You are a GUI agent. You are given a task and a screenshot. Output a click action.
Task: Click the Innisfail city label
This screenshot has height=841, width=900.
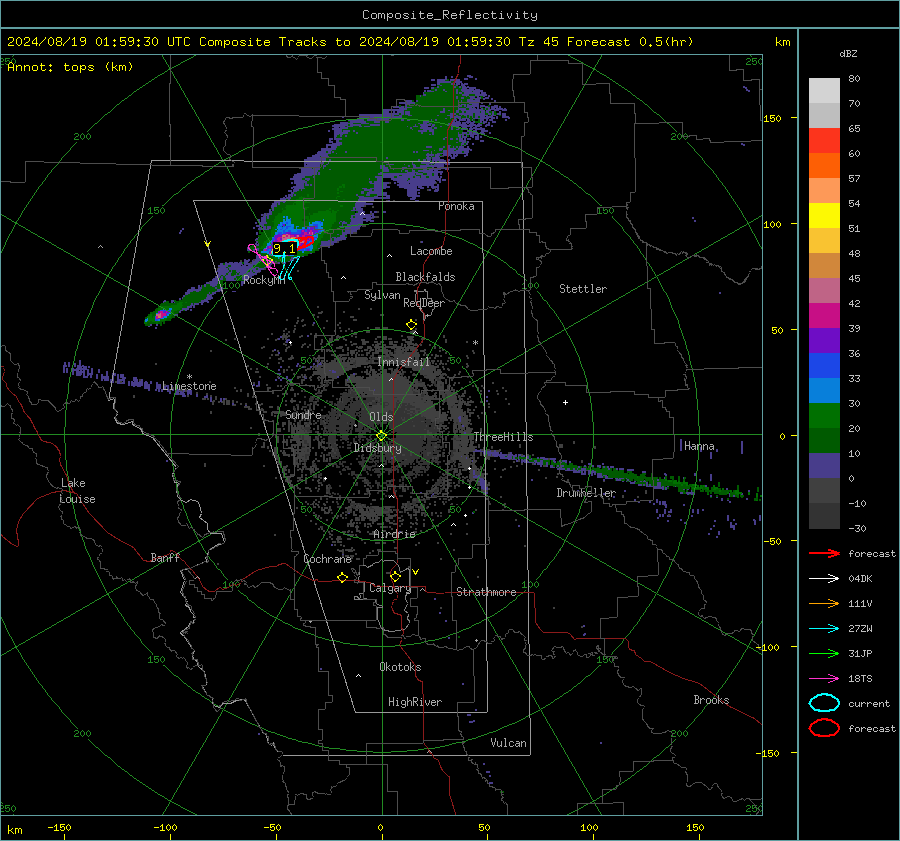(404, 362)
